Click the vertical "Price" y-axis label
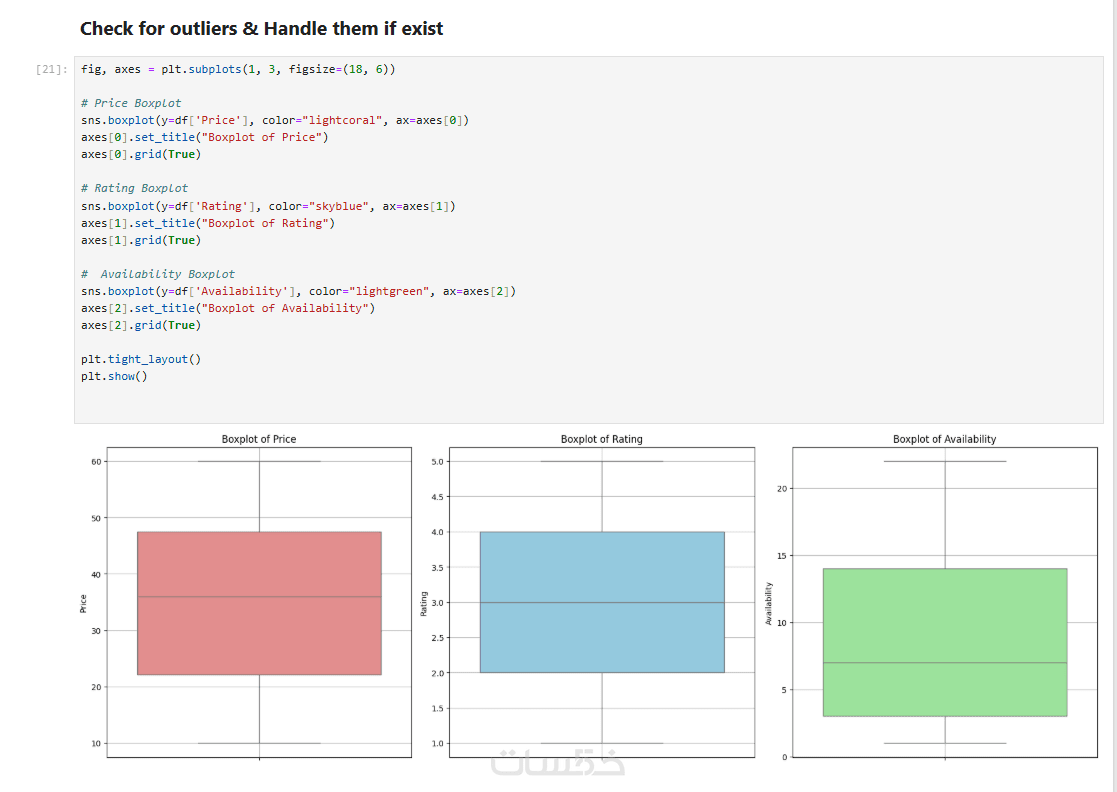 84,603
